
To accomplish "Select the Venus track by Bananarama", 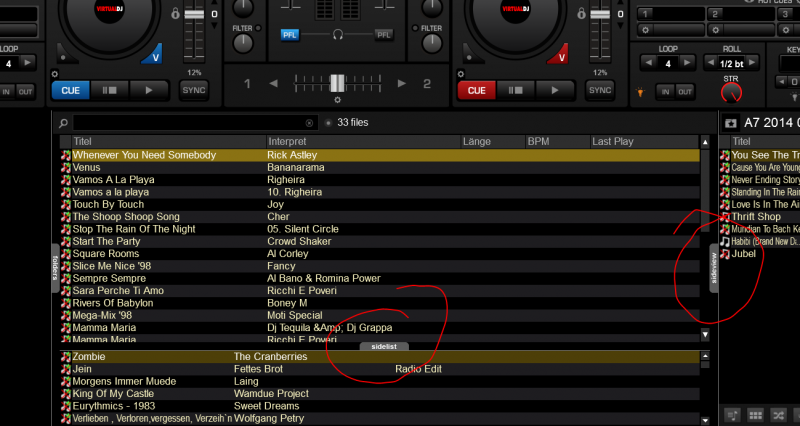I will click(x=380, y=167).
